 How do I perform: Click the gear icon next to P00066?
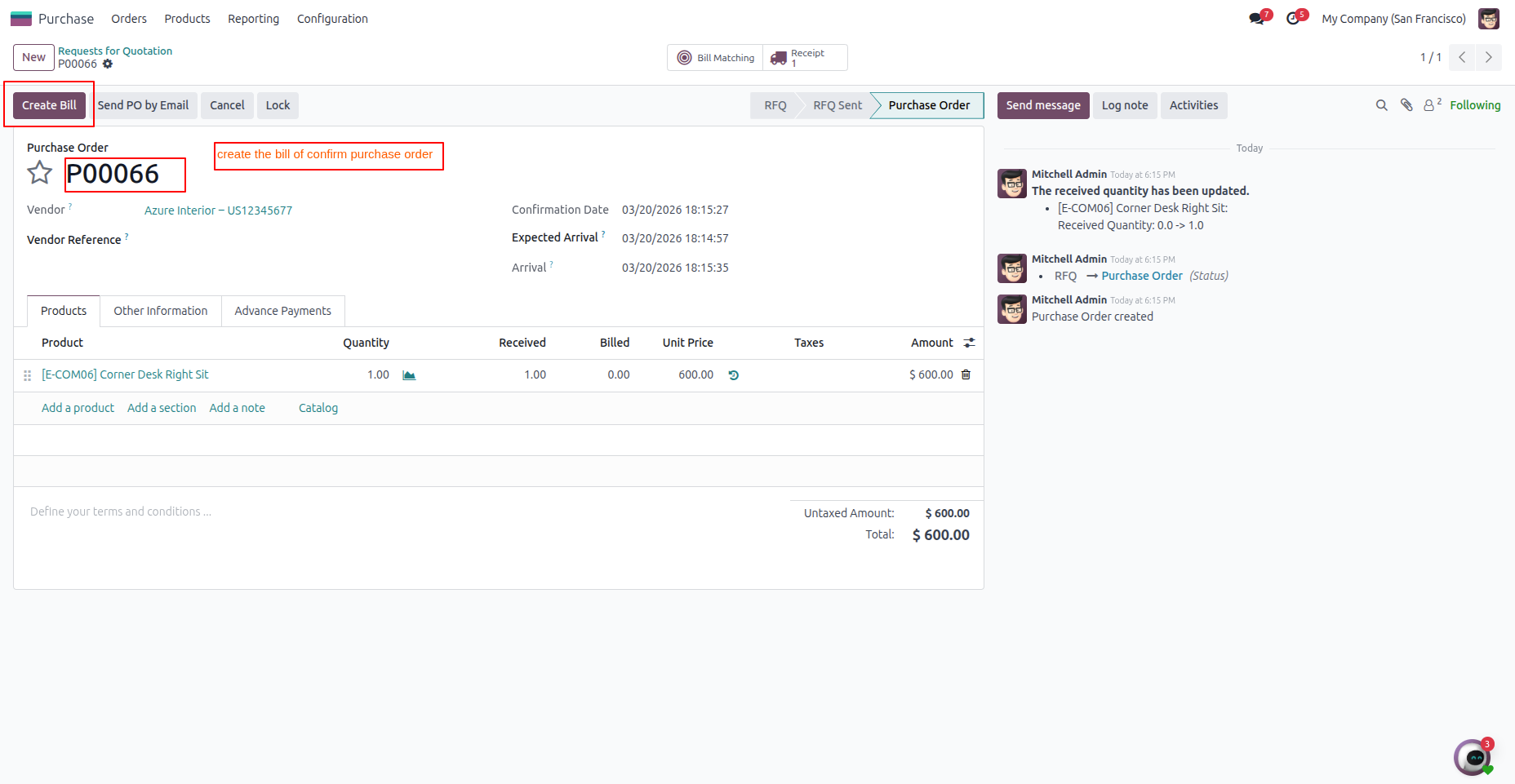pos(108,64)
